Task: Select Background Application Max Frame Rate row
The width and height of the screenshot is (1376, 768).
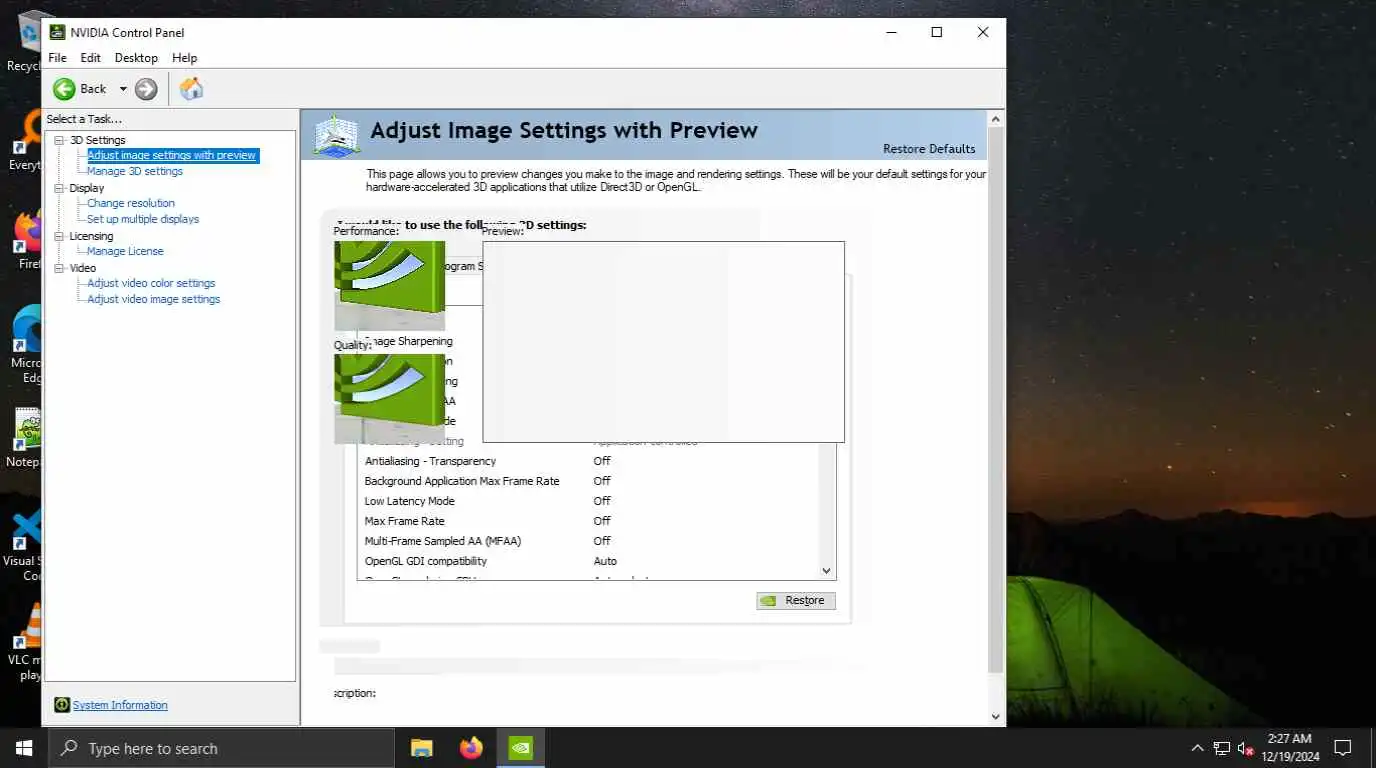Action: pos(588,481)
